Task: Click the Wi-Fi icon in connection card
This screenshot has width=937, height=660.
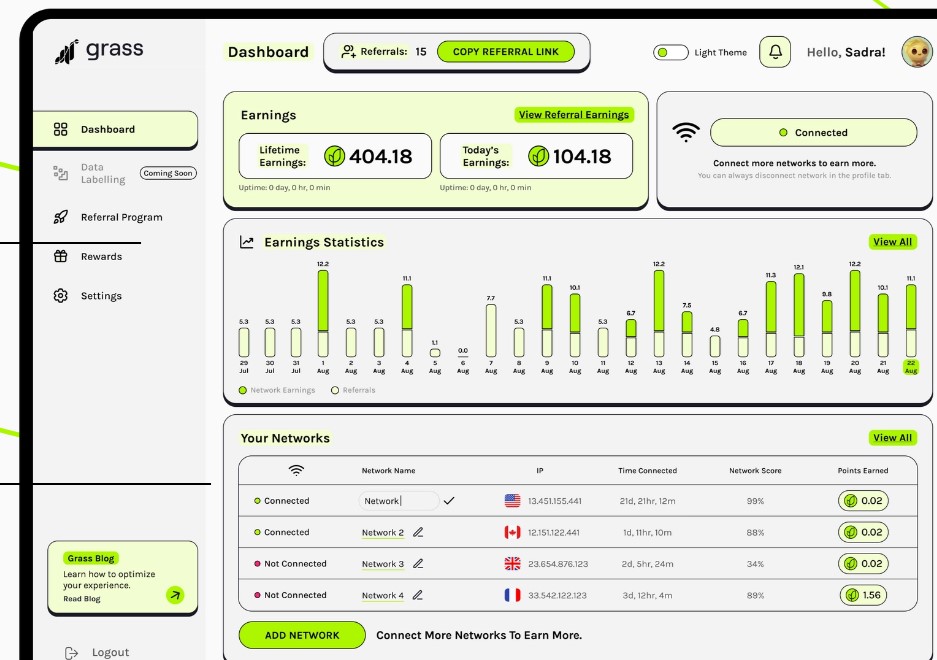Action: tap(686, 132)
